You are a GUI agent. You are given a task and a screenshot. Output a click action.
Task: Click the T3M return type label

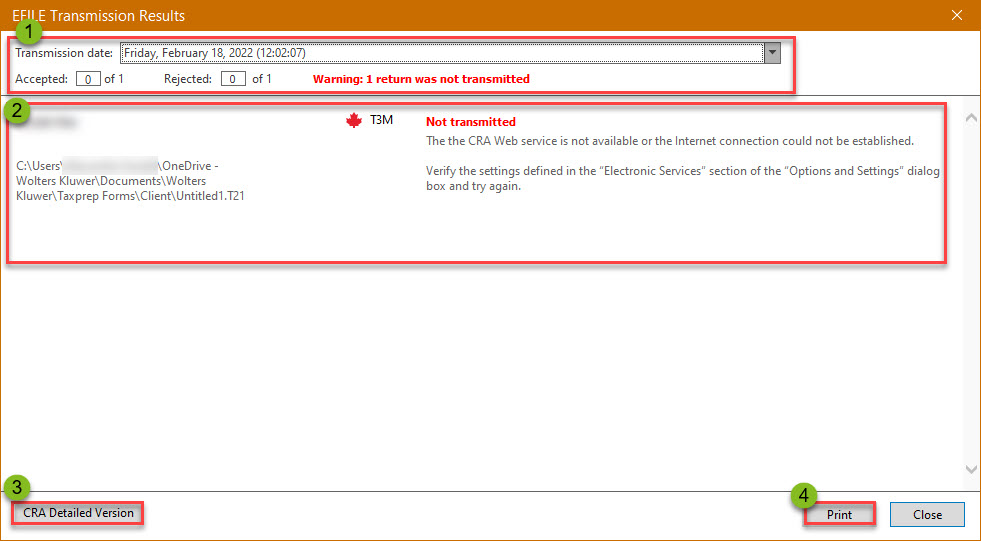382,121
